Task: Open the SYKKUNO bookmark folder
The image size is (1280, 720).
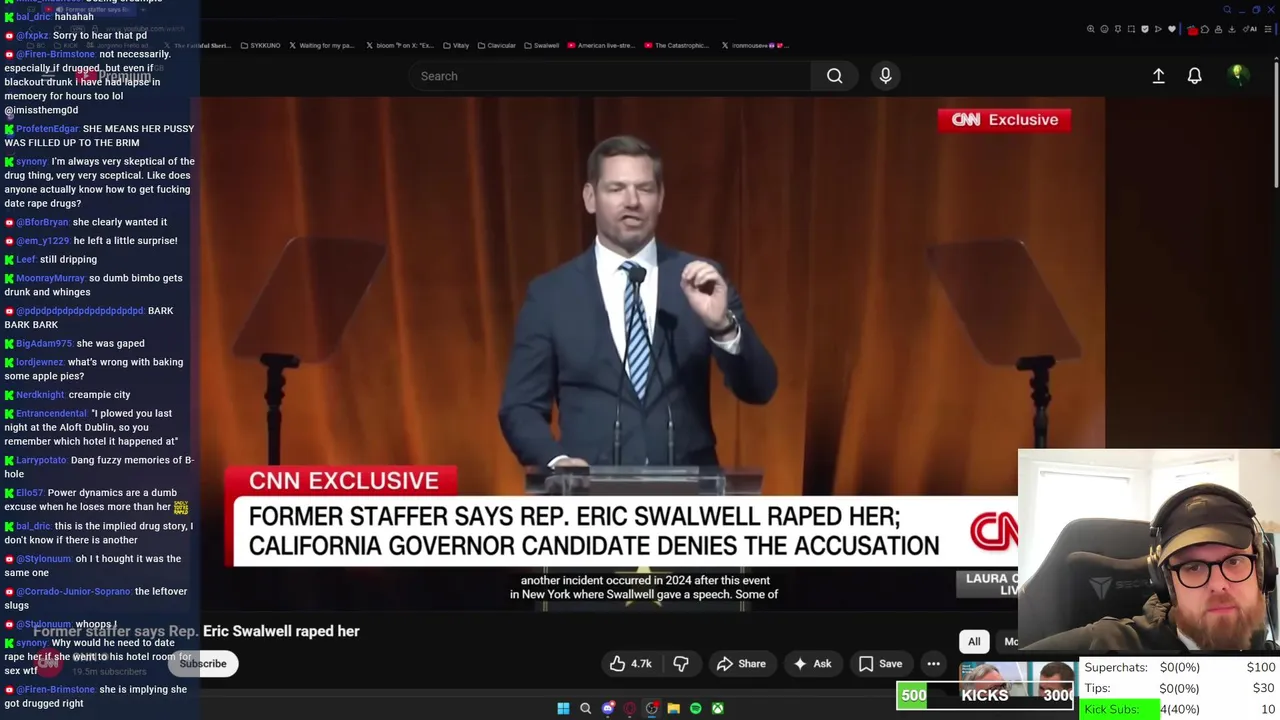Action: coord(260,45)
